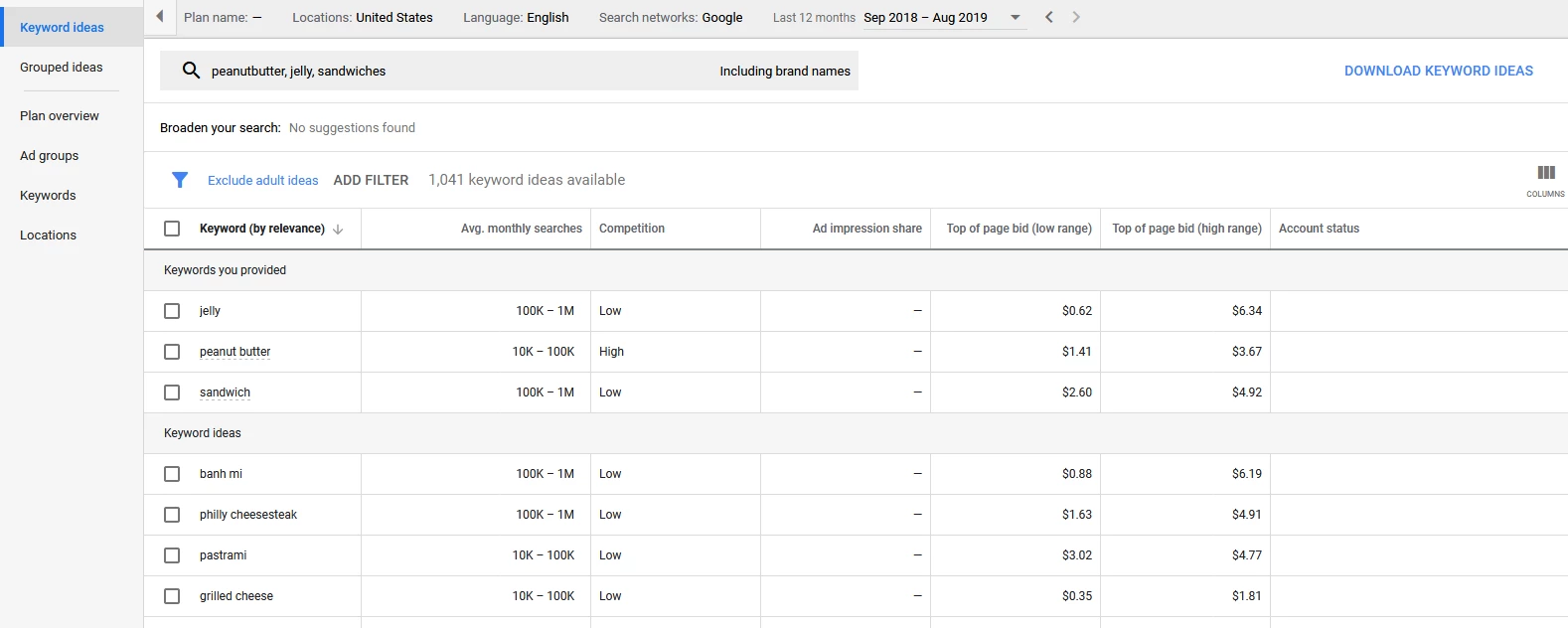Check the pastrami row checkbox
Image resolution: width=1568 pixels, height=628 pixels.
coord(172,555)
